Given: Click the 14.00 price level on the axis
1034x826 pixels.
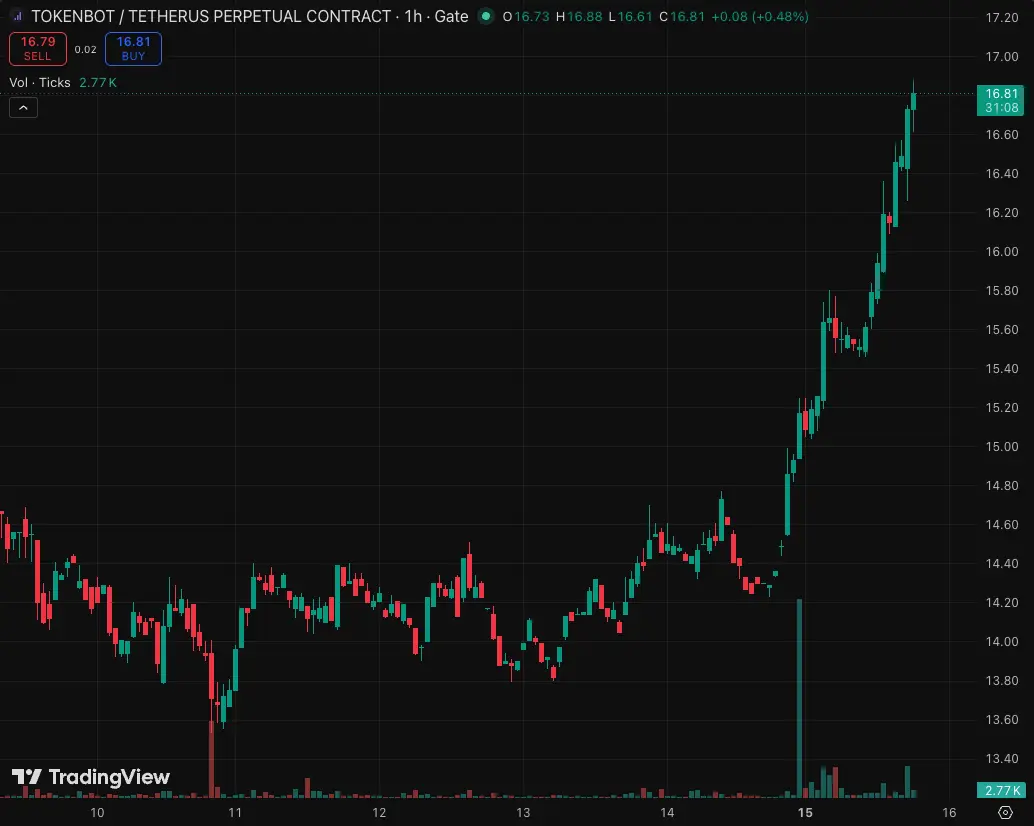Looking at the screenshot, I should pos(1002,641).
